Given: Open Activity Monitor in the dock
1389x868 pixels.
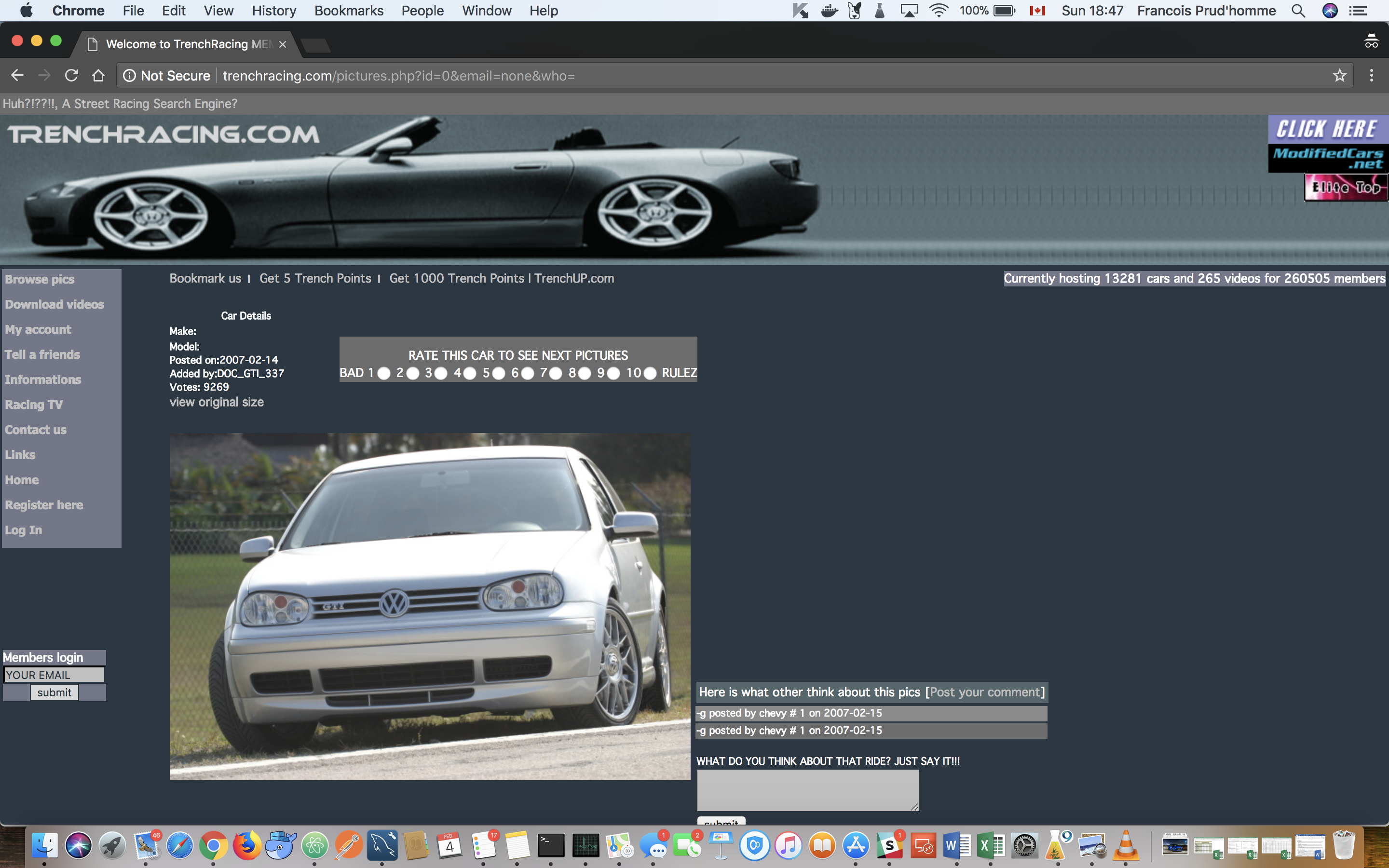Looking at the screenshot, I should coord(586,845).
